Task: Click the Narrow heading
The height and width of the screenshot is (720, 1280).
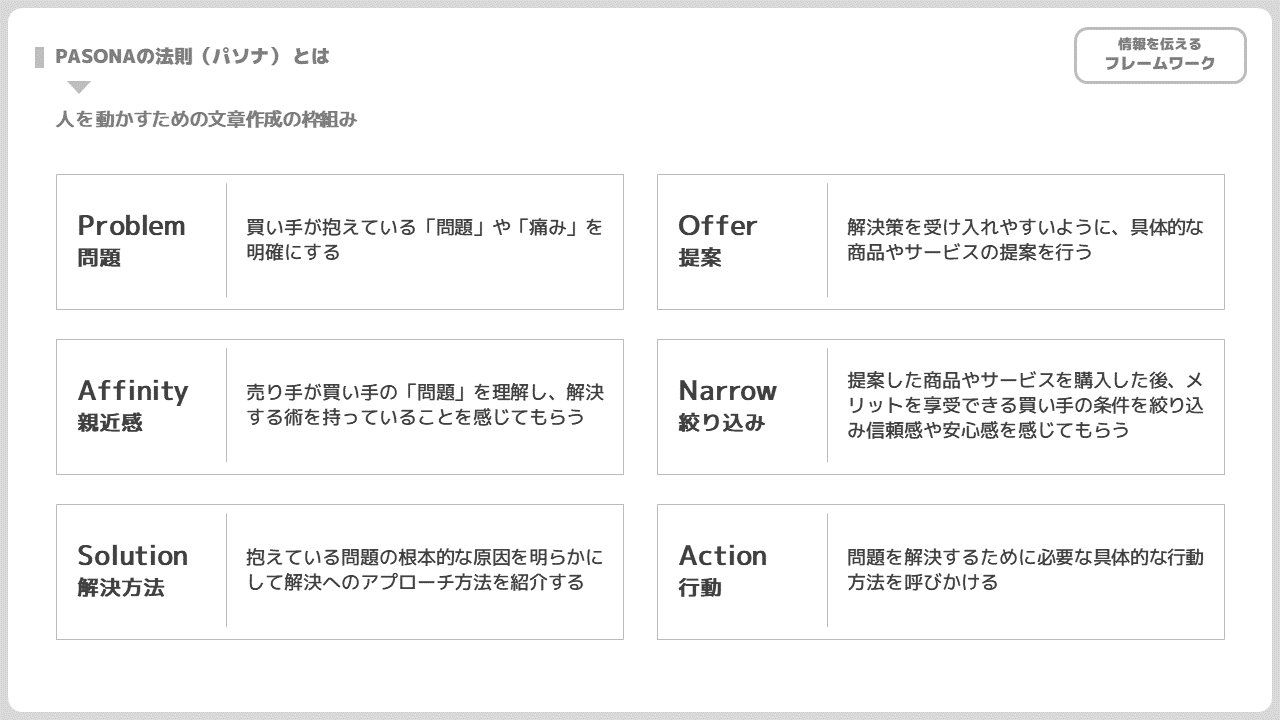Action: 728,390
